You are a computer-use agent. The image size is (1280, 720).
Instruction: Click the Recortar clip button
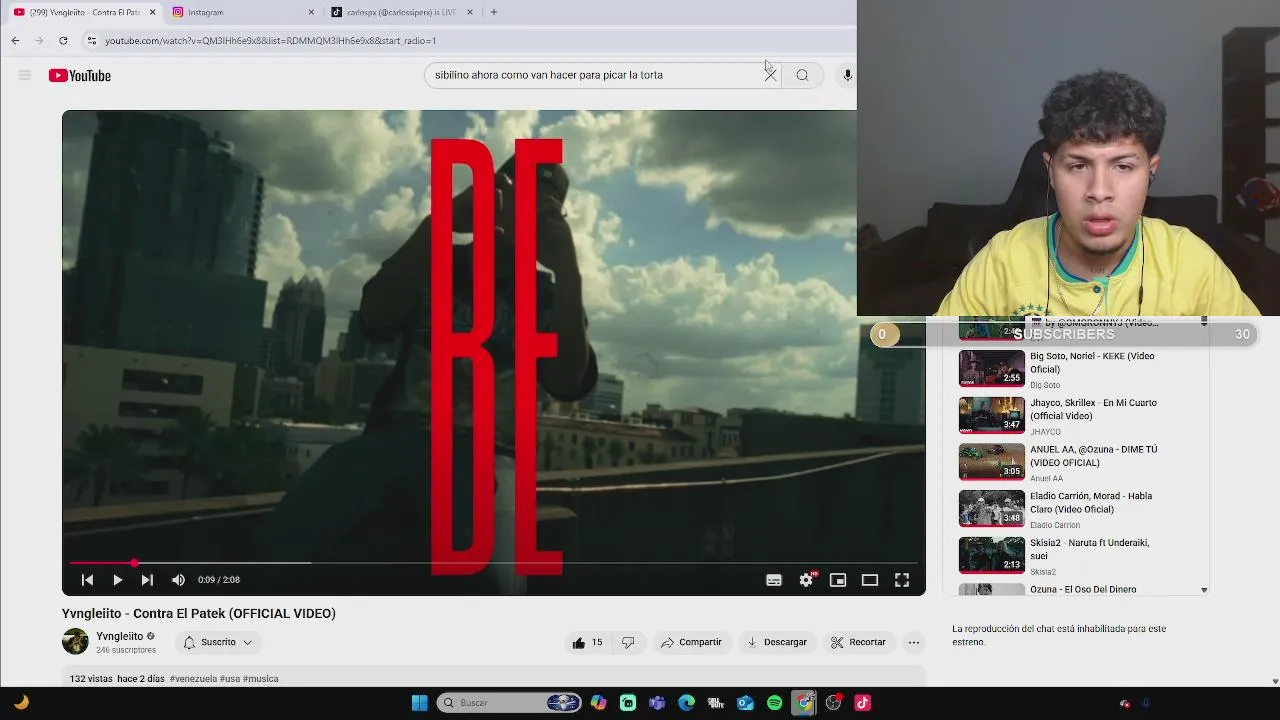858,642
